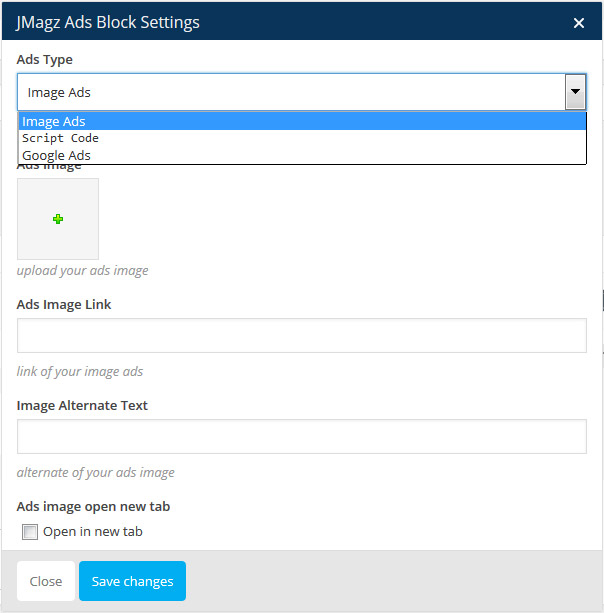
Task: Click the Close button in footer
Action: (x=46, y=581)
